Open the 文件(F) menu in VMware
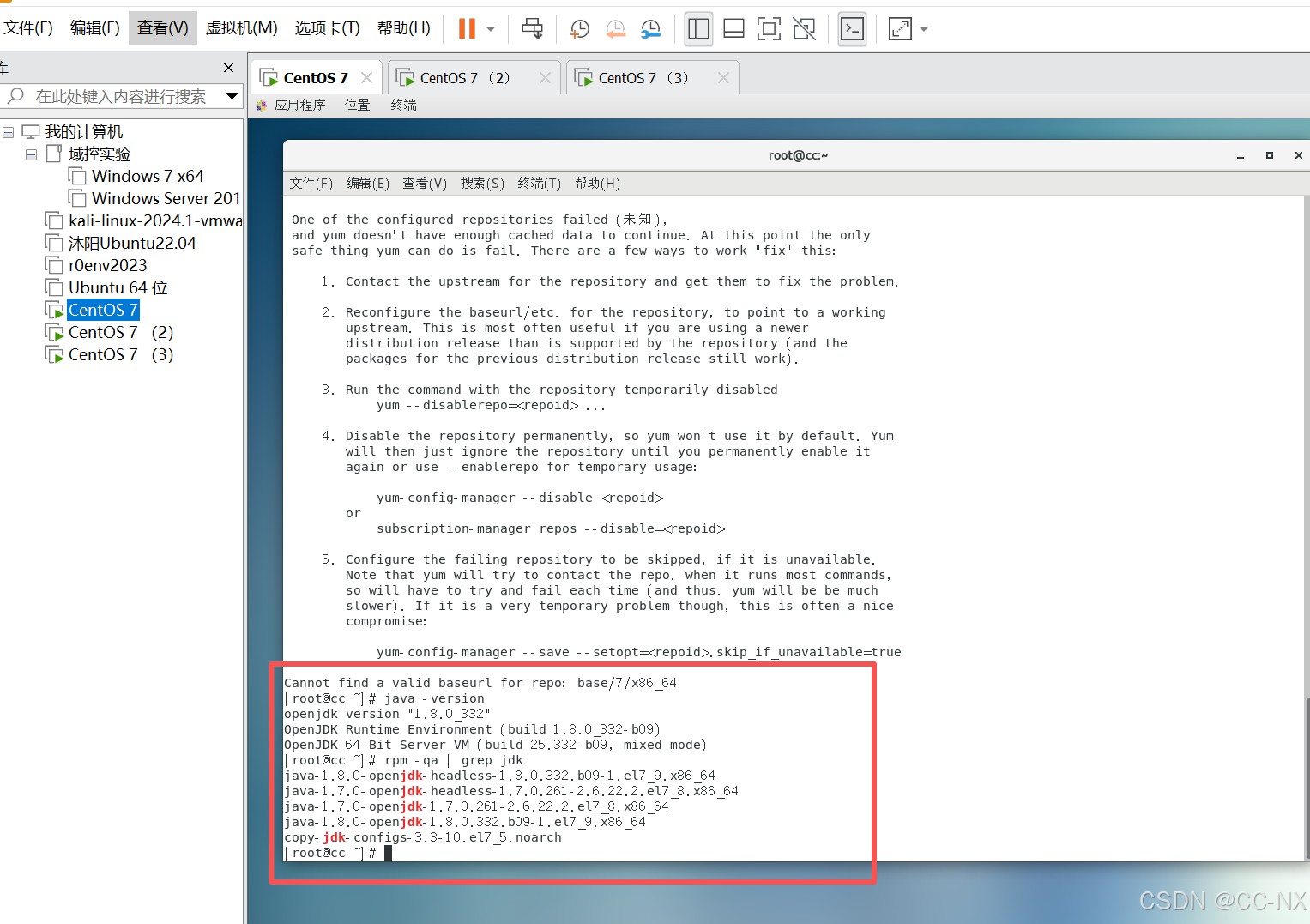The width and height of the screenshot is (1310, 924). 28,27
